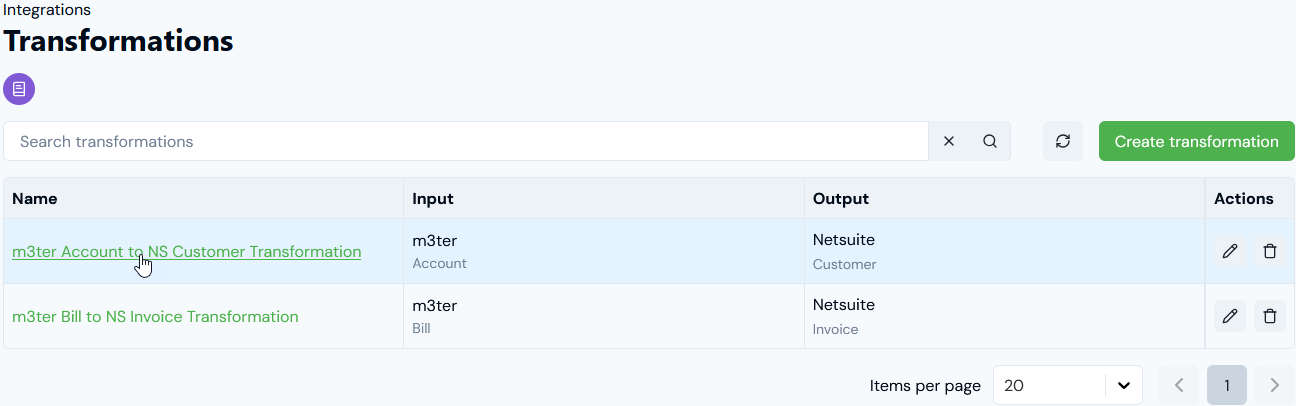Open m3ter Account to NS Customer Transformation
The width and height of the screenshot is (1296, 406).
click(x=186, y=252)
